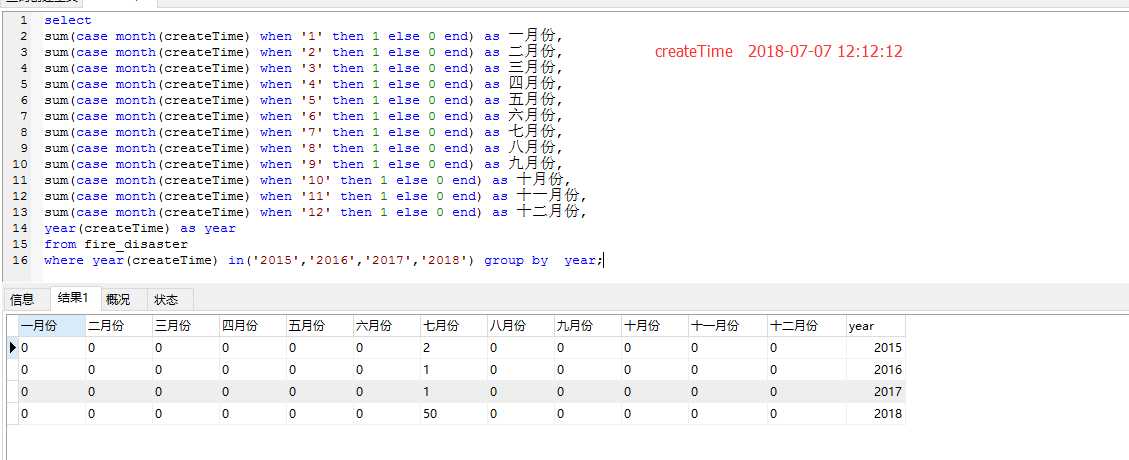Click the 2018 year cell
The width and height of the screenshot is (1129, 460).
click(x=876, y=414)
